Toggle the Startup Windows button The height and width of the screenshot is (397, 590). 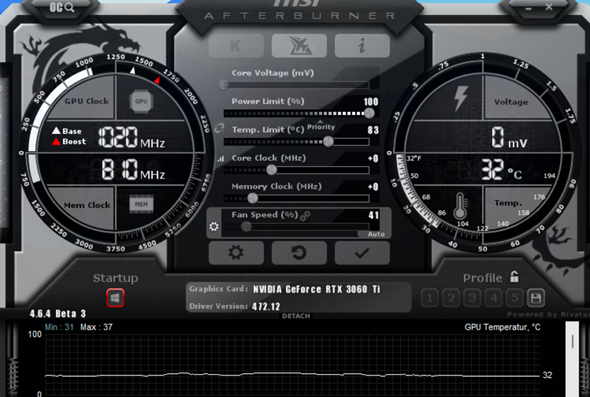coord(115,298)
